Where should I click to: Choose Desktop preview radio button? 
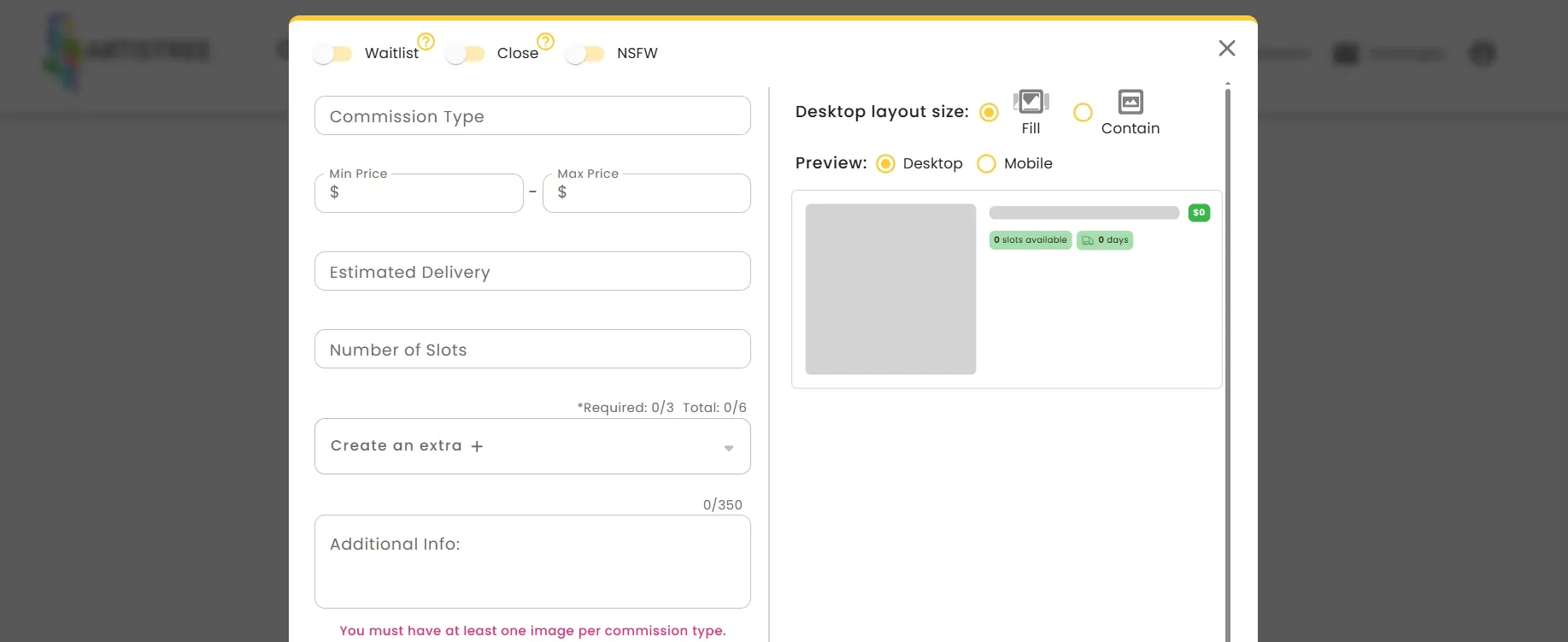pos(885,163)
